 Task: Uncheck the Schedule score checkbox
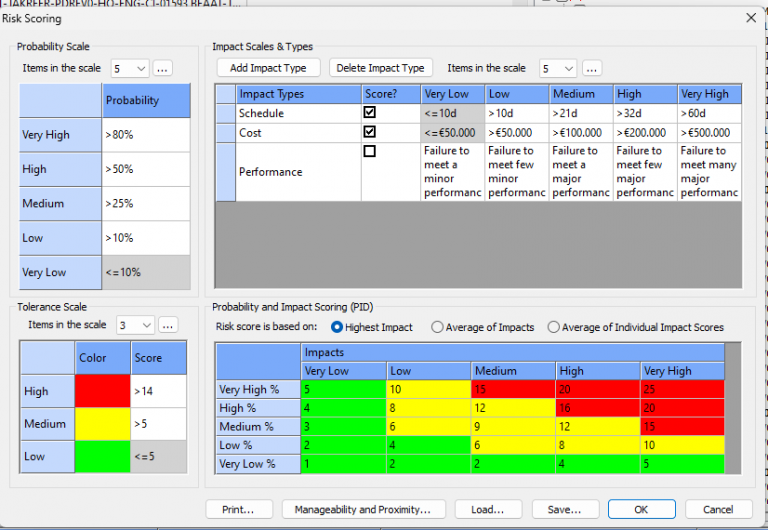(x=370, y=113)
